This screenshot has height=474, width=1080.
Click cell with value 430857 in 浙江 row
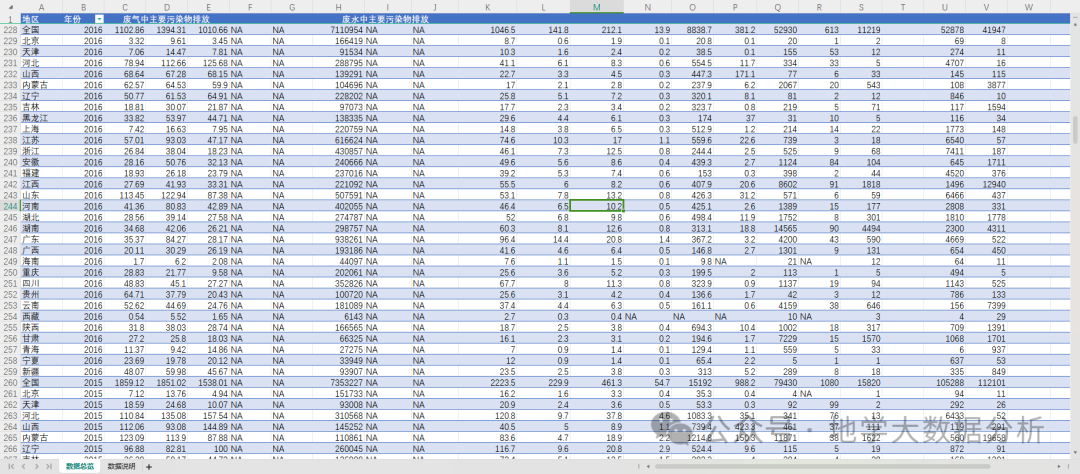[x=339, y=150]
